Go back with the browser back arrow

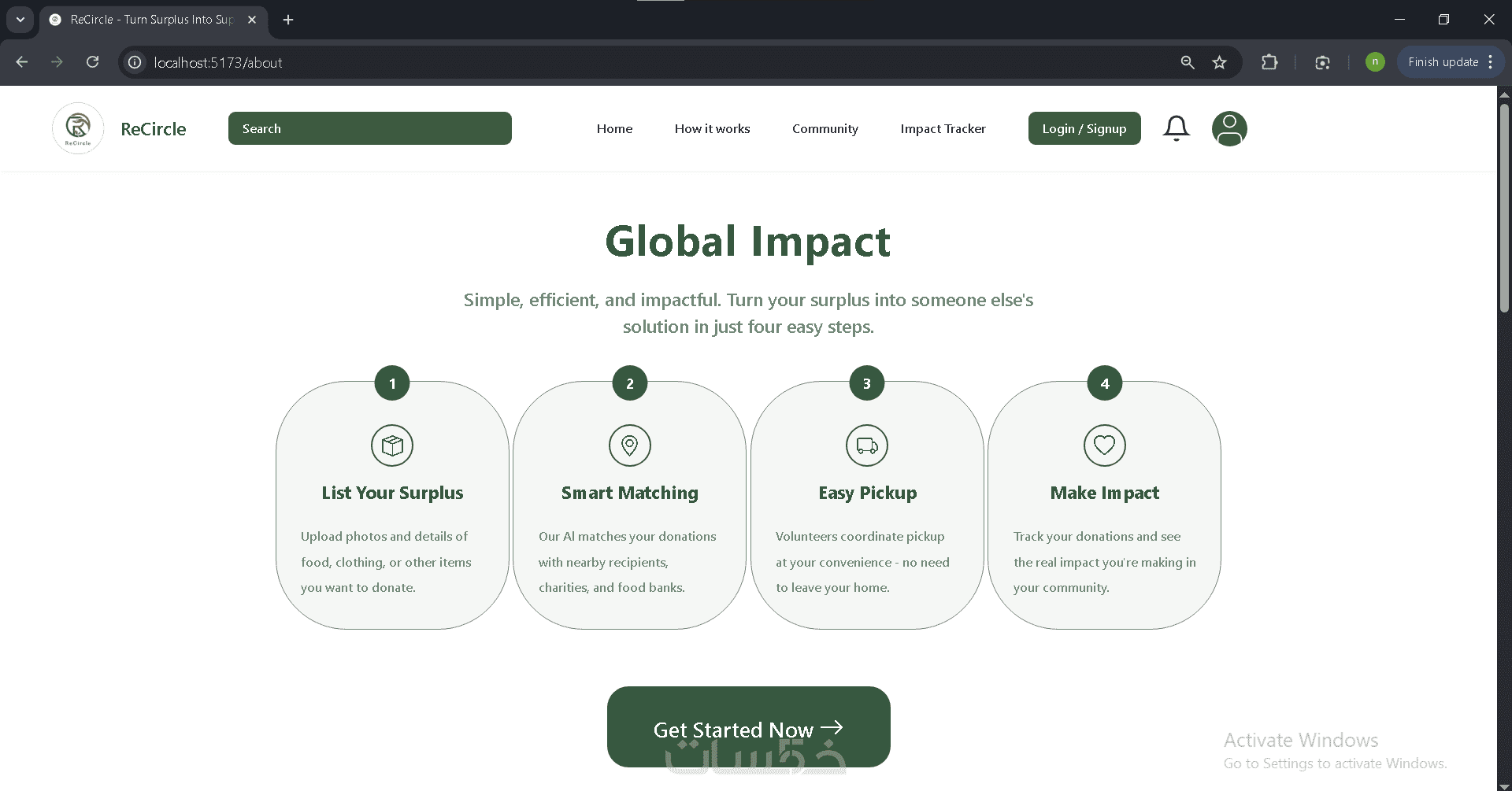(x=21, y=62)
